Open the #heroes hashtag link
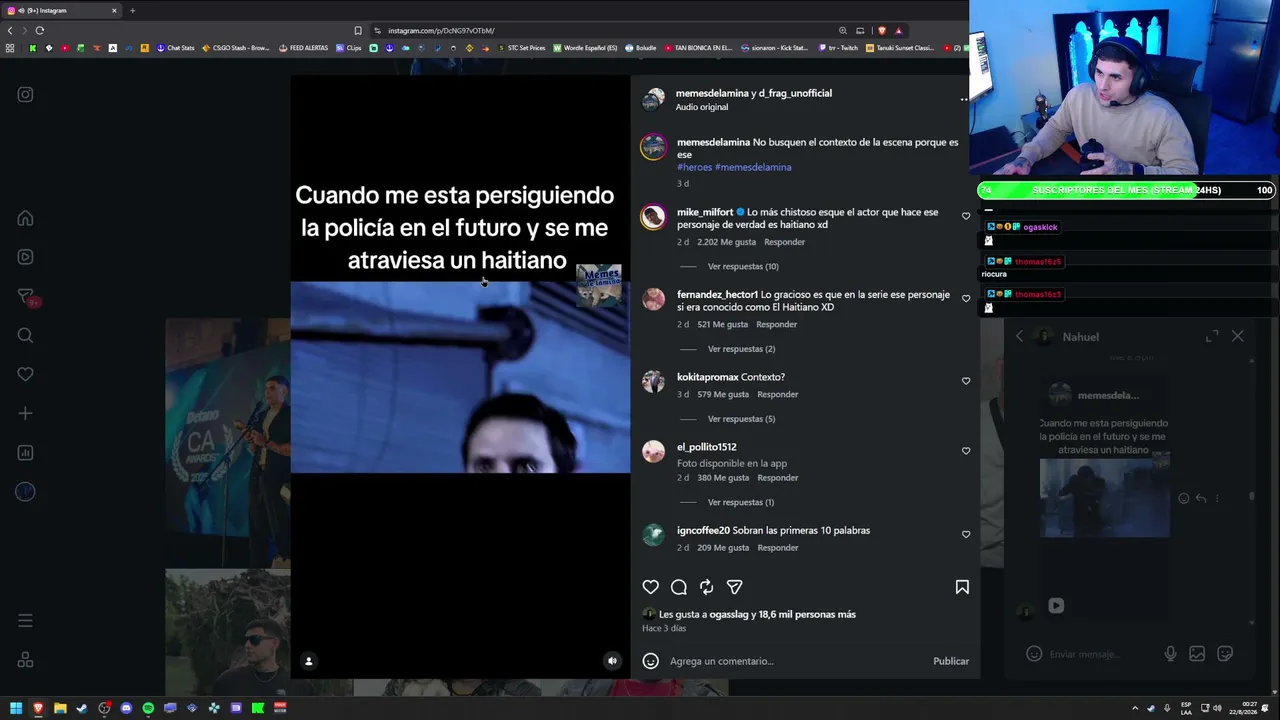 695,167
